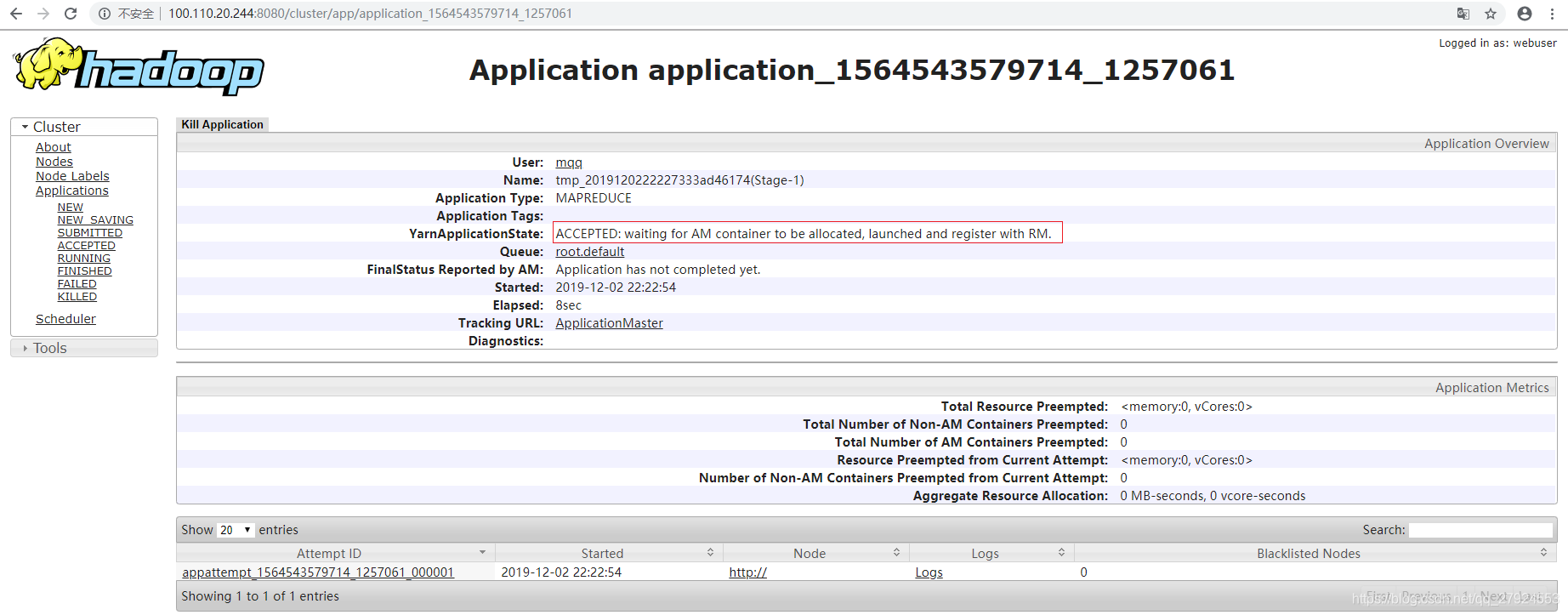1568x615 pixels.
Task: Open the http:// node link
Action: click(x=747, y=572)
